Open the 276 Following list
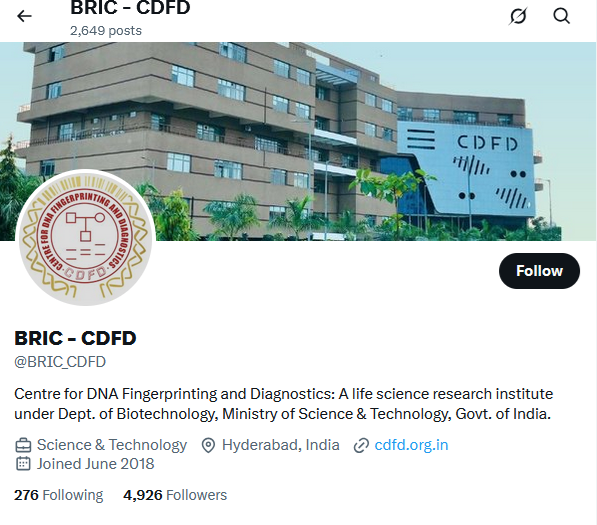 point(59,495)
